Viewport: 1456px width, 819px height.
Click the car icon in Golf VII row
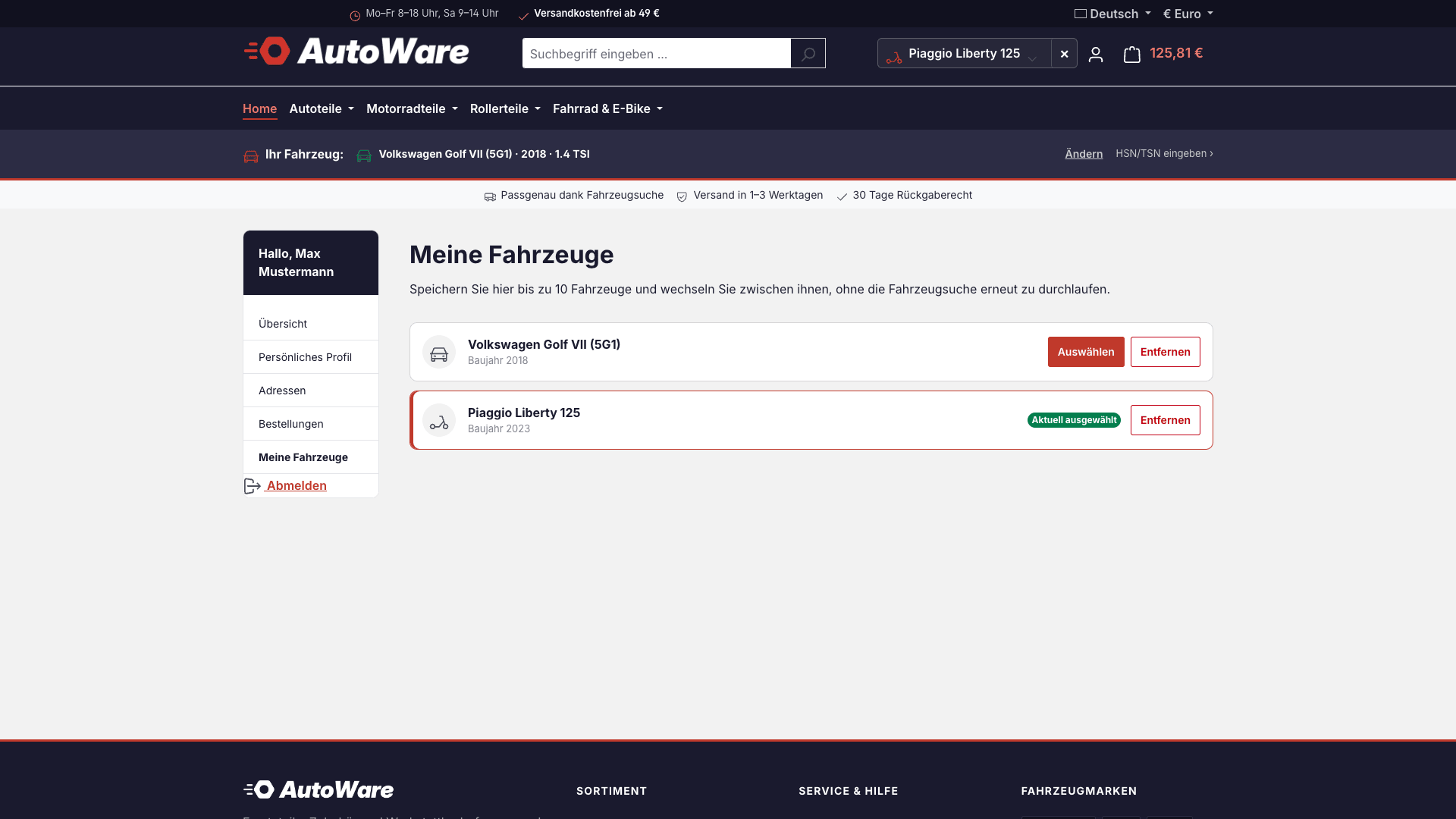[x=439, y=353]
